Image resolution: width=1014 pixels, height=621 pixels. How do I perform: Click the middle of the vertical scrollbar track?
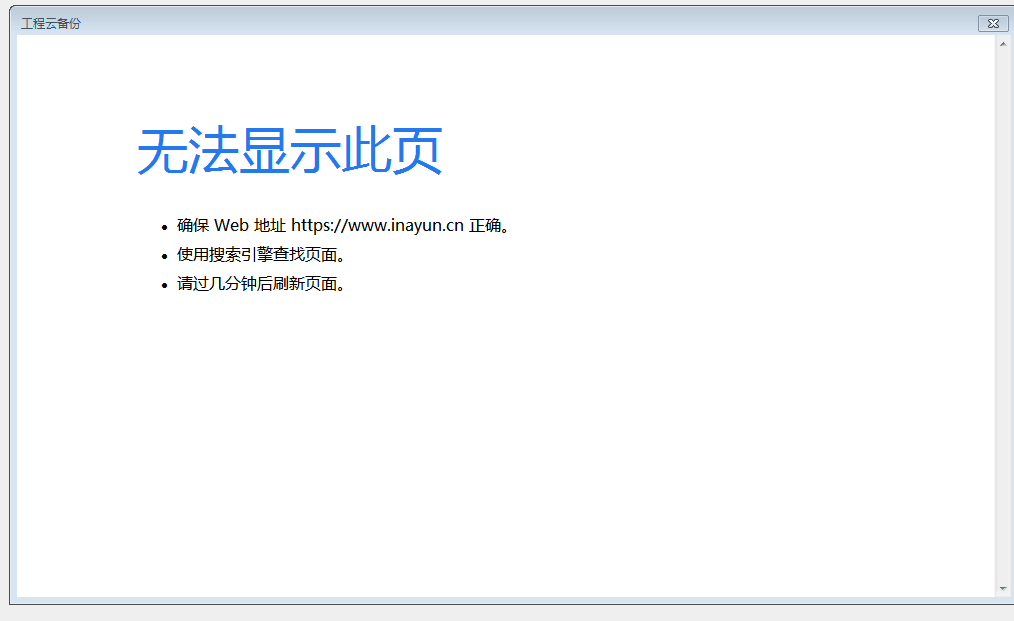pos(1003,316)
